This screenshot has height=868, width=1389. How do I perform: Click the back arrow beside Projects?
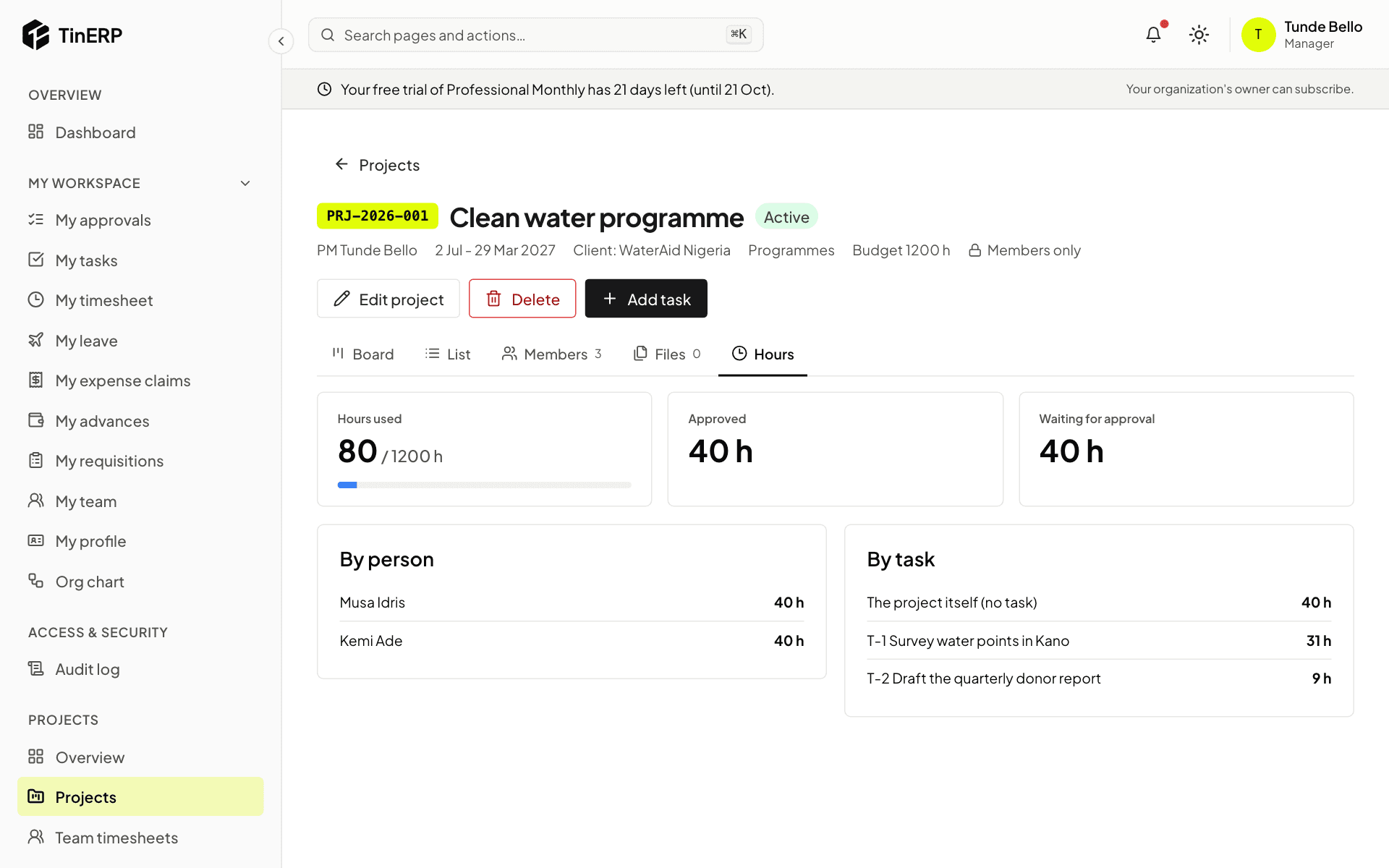pos(341,164)
